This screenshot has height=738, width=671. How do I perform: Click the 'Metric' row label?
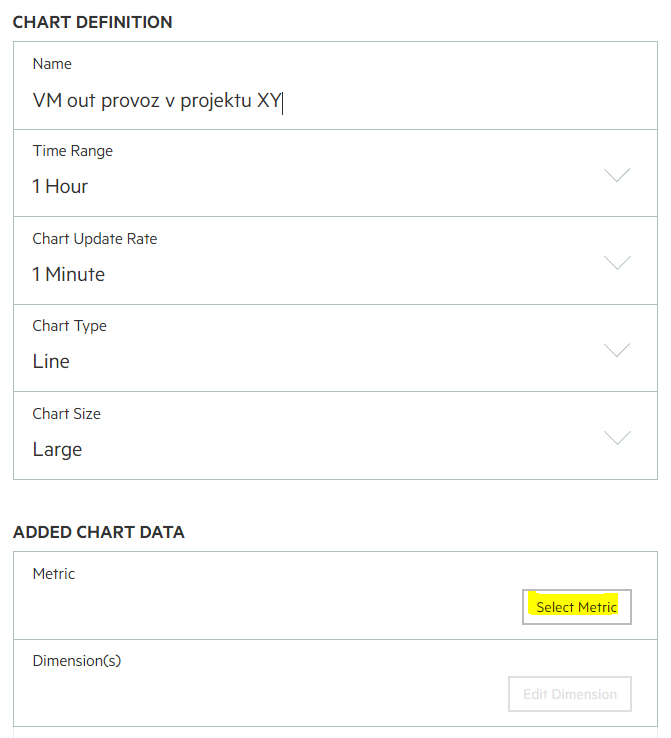tap(54, 574)
